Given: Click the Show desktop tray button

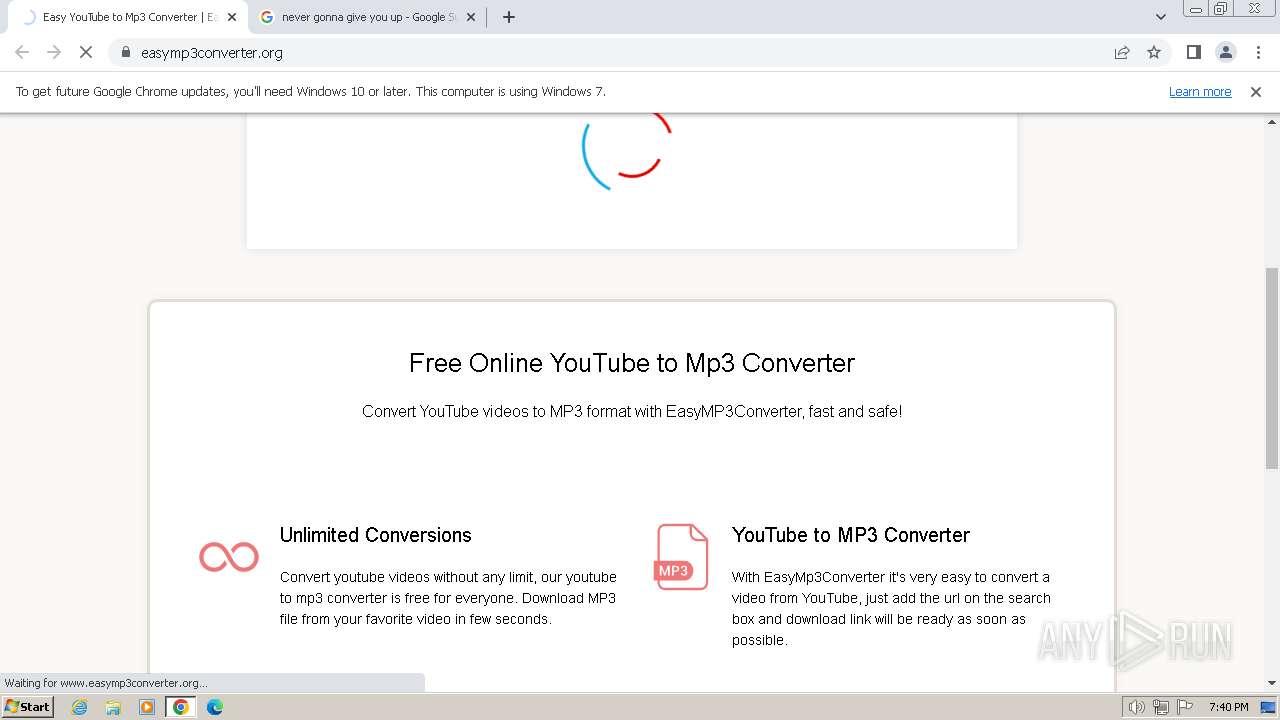Looking at the screenshot, I should 1268,707.
